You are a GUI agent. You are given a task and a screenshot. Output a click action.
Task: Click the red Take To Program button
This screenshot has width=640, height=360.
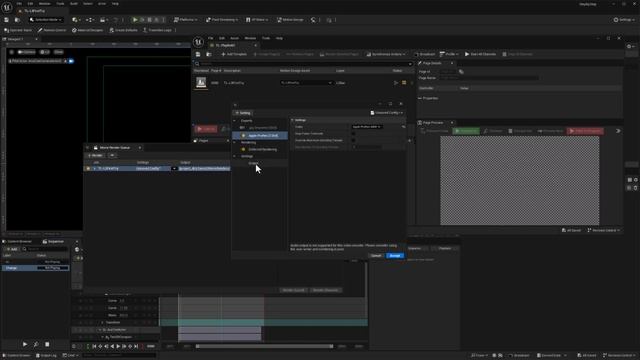585,131
